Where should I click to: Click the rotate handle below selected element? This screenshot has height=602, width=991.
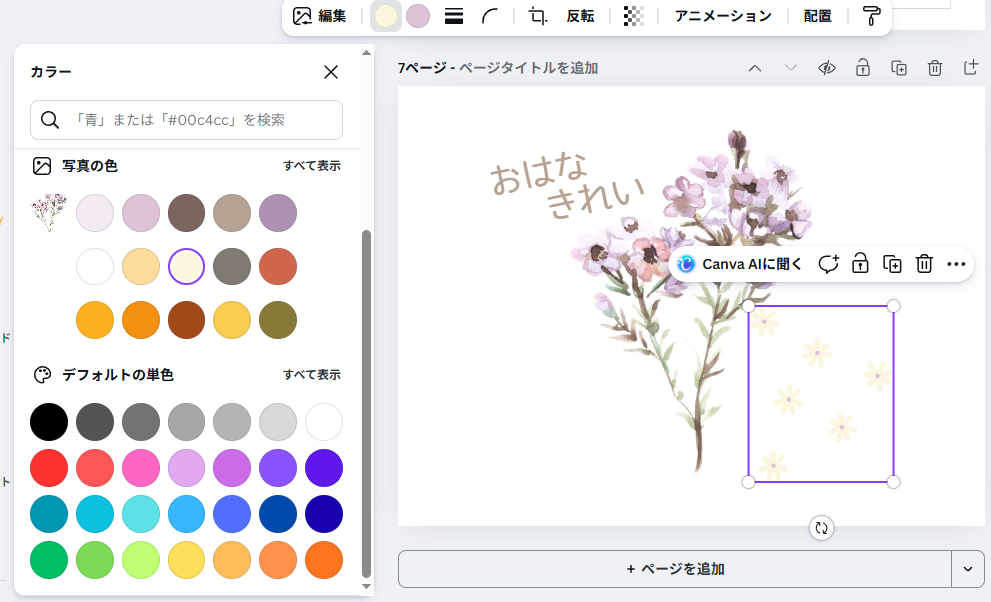821,528
